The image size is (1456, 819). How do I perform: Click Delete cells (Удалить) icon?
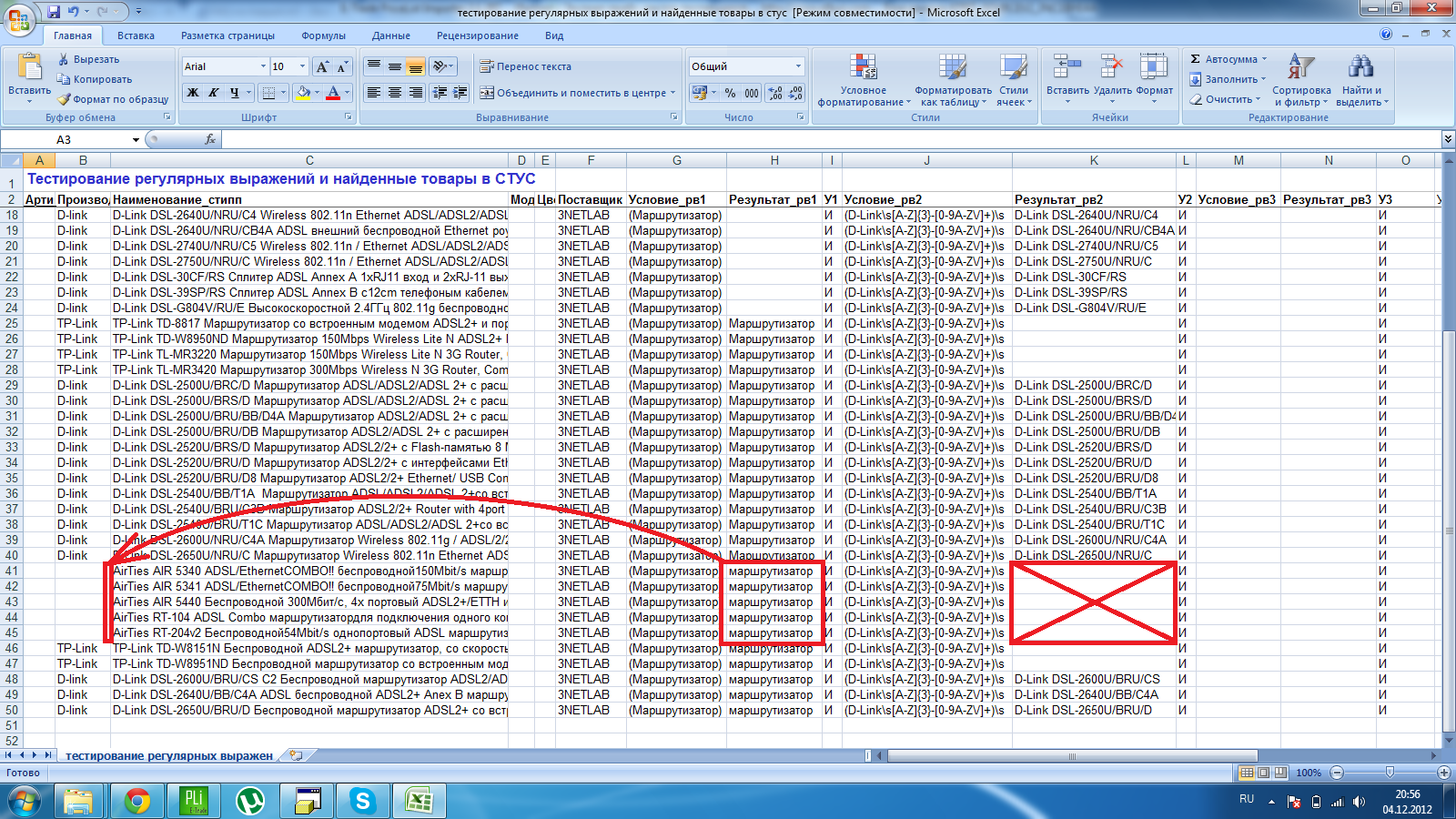point(1112,67)
